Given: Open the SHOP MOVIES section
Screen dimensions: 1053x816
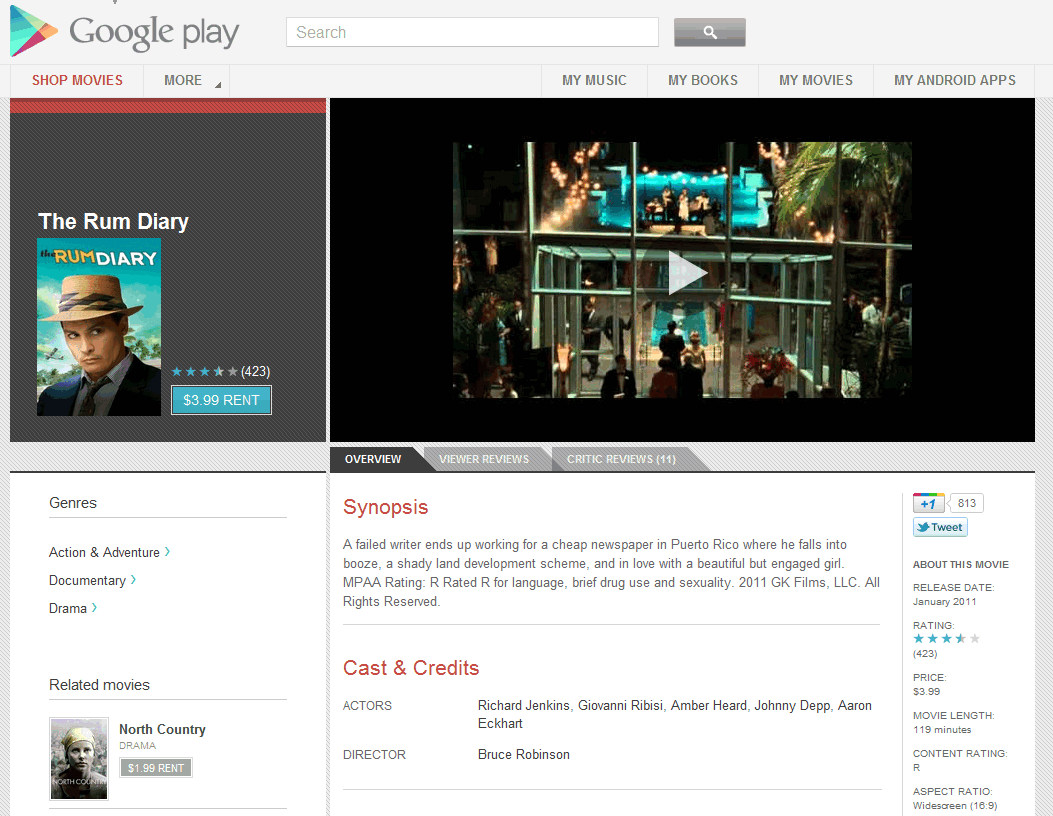Looking at the screenshot, I should click(x=77, y=81).
